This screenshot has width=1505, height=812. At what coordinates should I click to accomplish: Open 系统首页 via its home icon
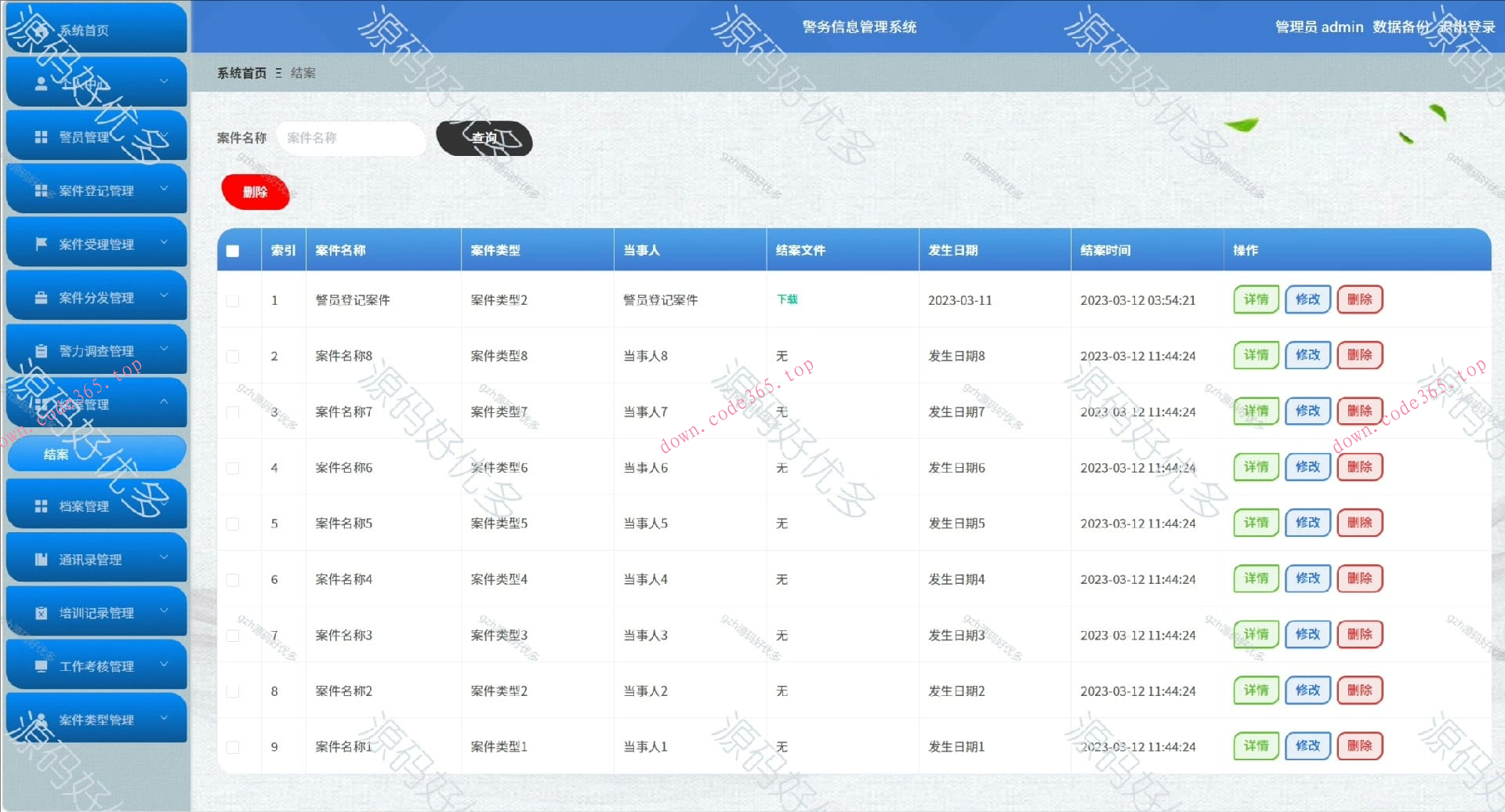43,30
